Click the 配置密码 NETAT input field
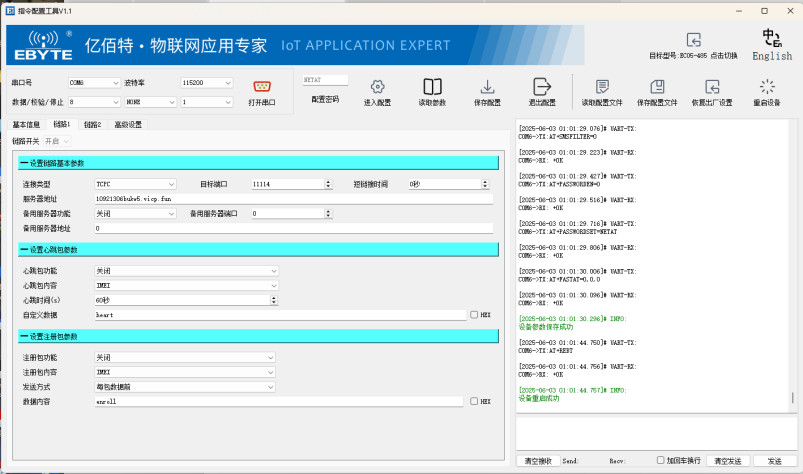The image size is (803, 474). (325, 80)
